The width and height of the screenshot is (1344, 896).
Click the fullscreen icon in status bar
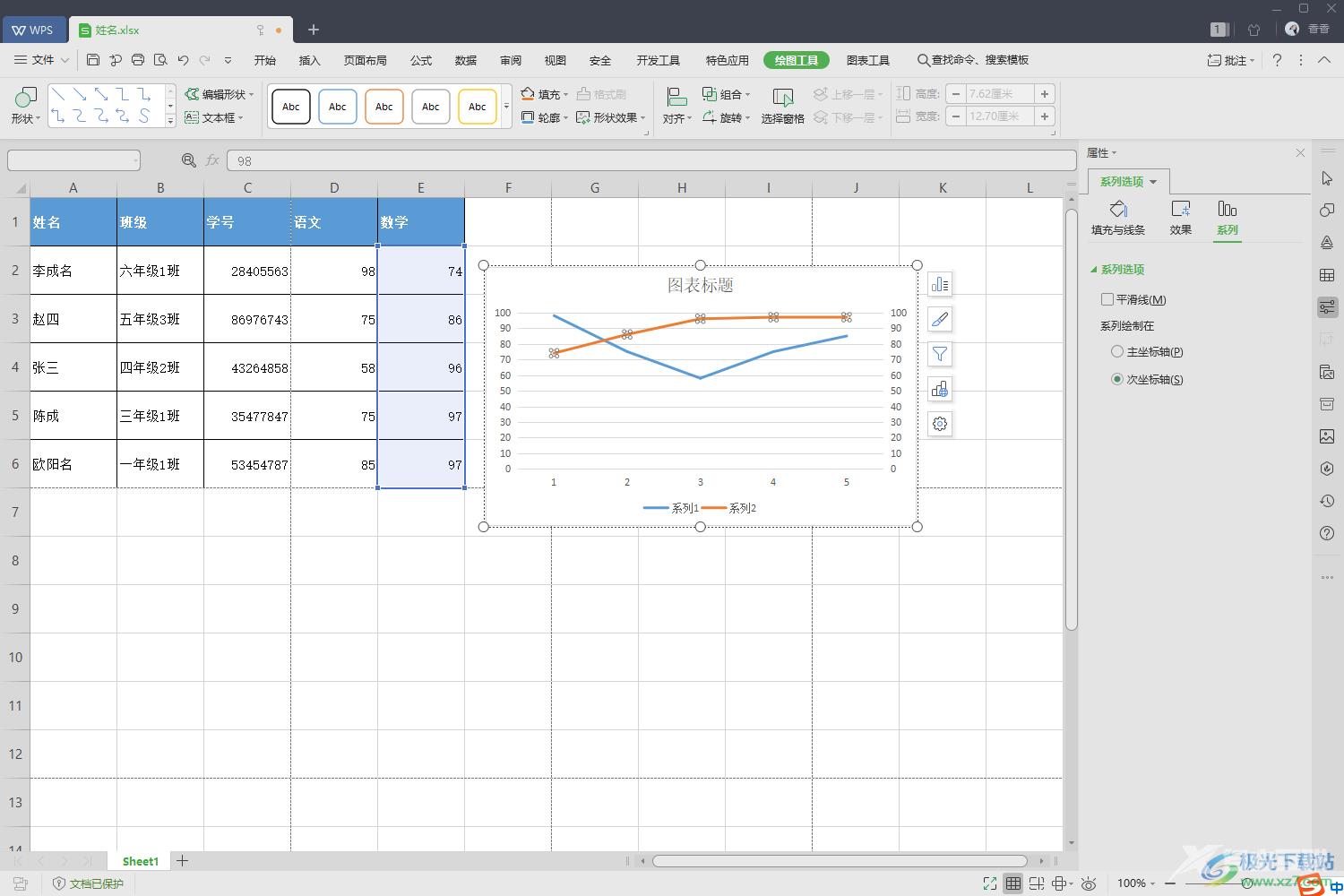tap(989, 883)
